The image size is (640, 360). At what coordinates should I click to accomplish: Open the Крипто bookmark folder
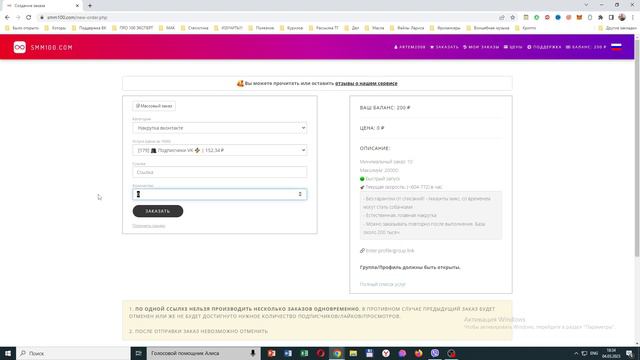click(526, 28)
